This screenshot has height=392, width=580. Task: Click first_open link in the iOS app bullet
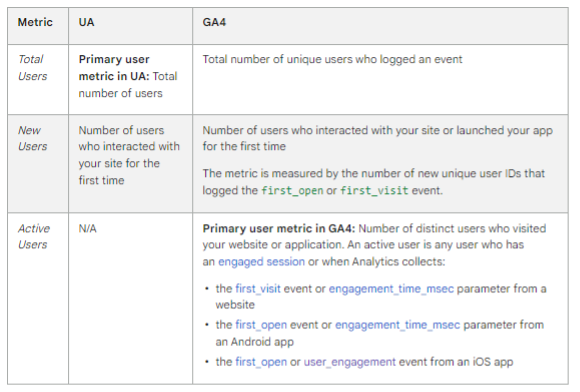click(261, 362)
